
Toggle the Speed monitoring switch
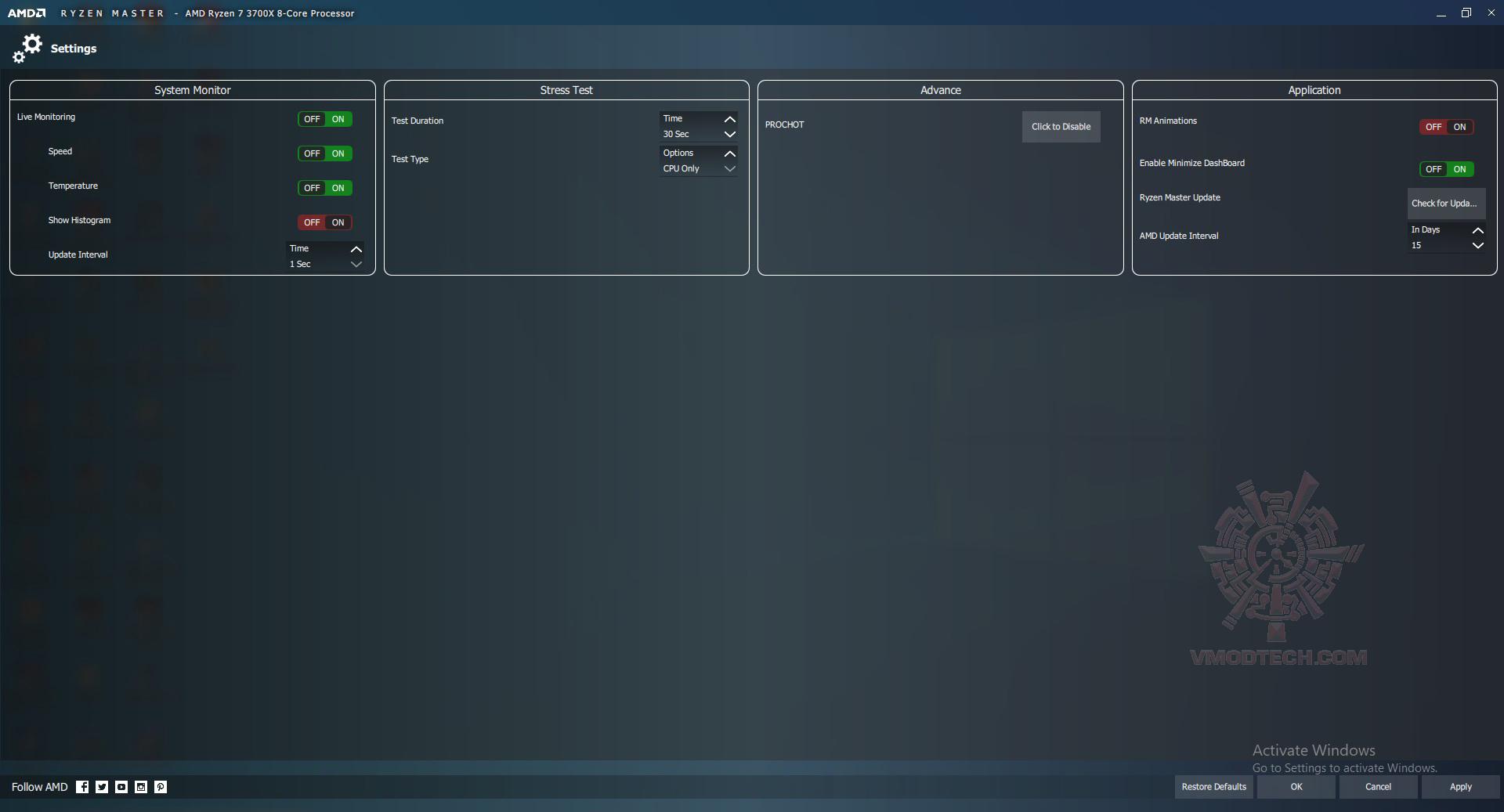(325, 153)
